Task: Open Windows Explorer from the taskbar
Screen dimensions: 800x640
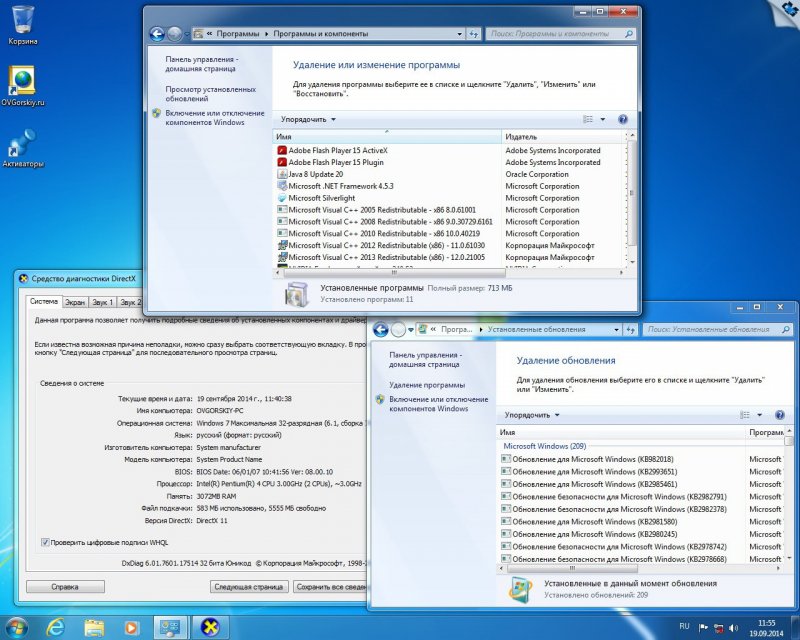Action: click(x=94, y=628)
